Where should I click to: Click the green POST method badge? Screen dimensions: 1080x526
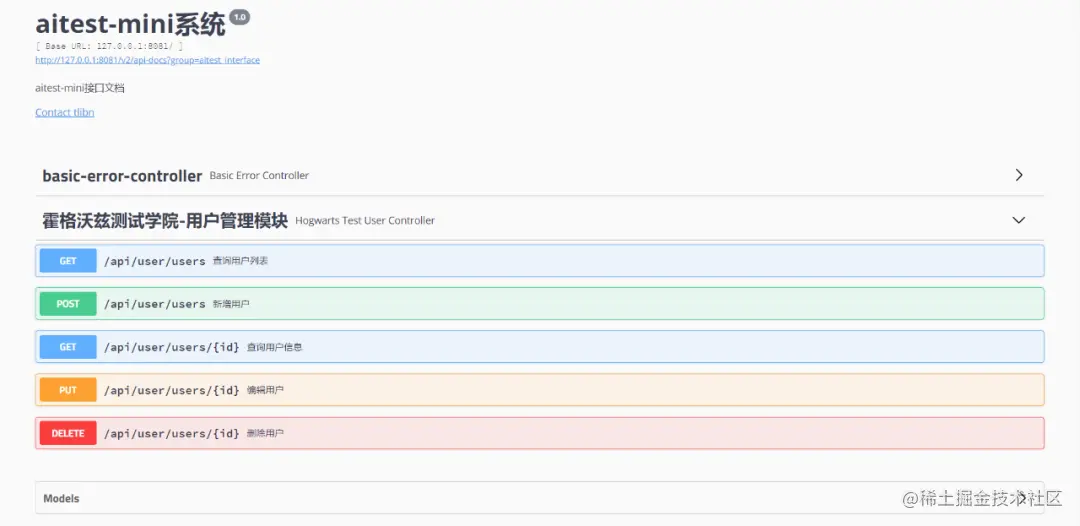click(x=68, y=304)
